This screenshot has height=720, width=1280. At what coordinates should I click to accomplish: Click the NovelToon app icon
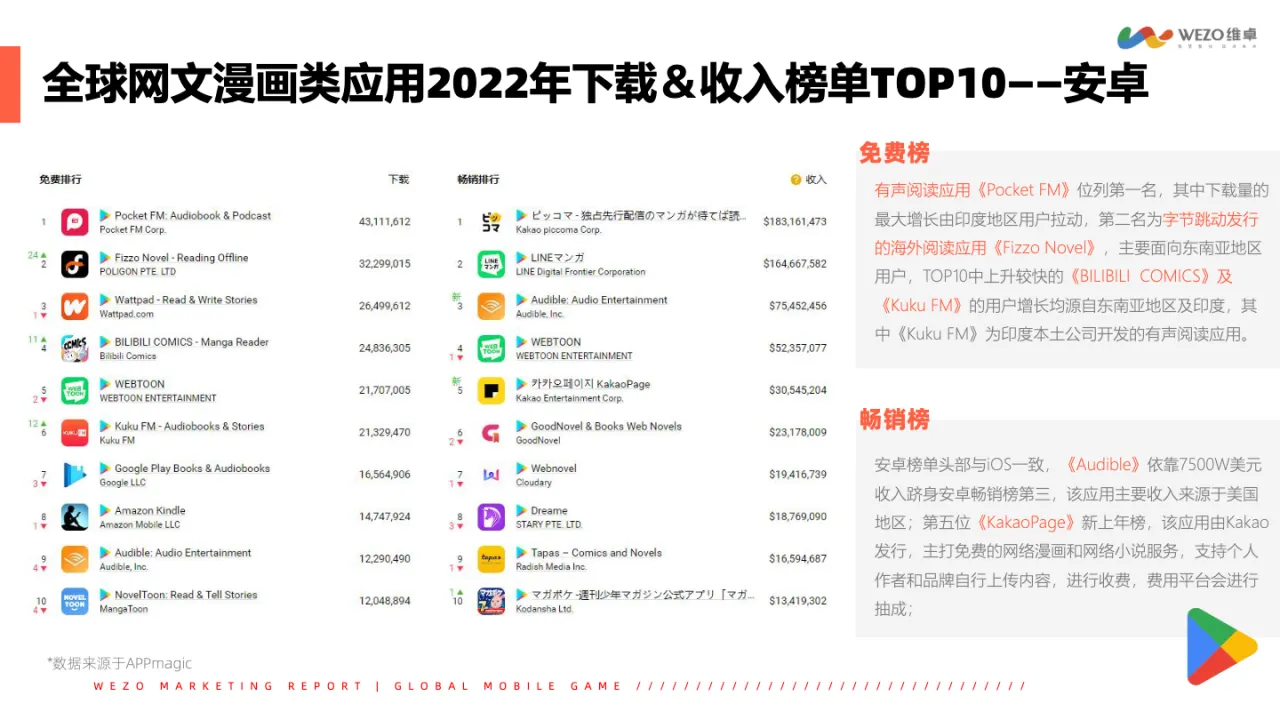74,601
